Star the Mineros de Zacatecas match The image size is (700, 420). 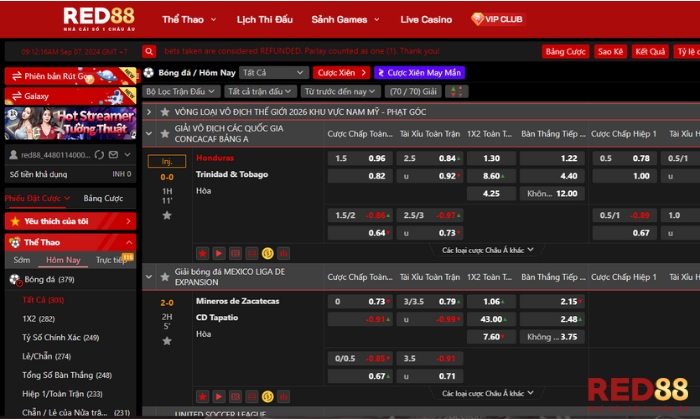pyautogui.click(x=167, y=341)
